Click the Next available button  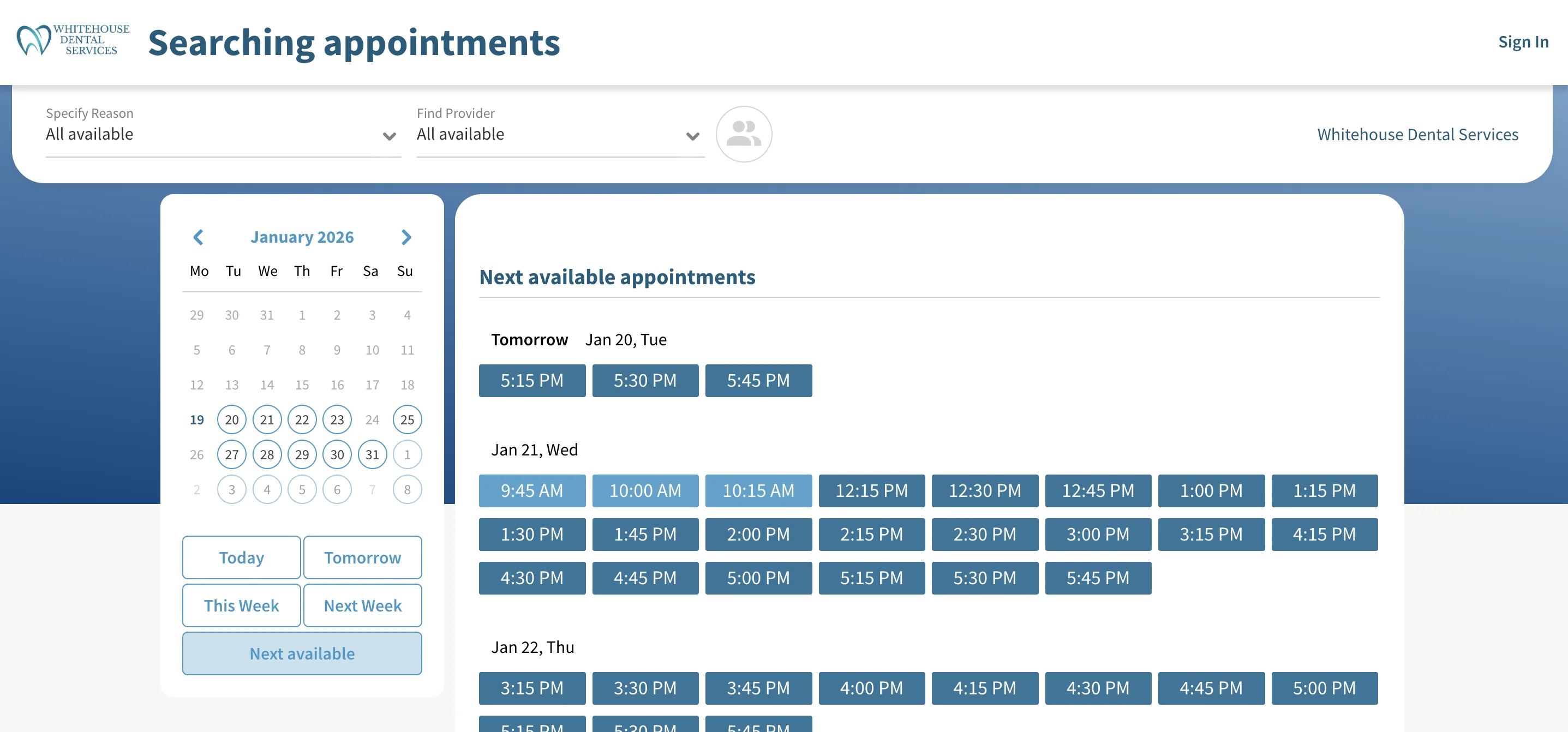(301, 653)
